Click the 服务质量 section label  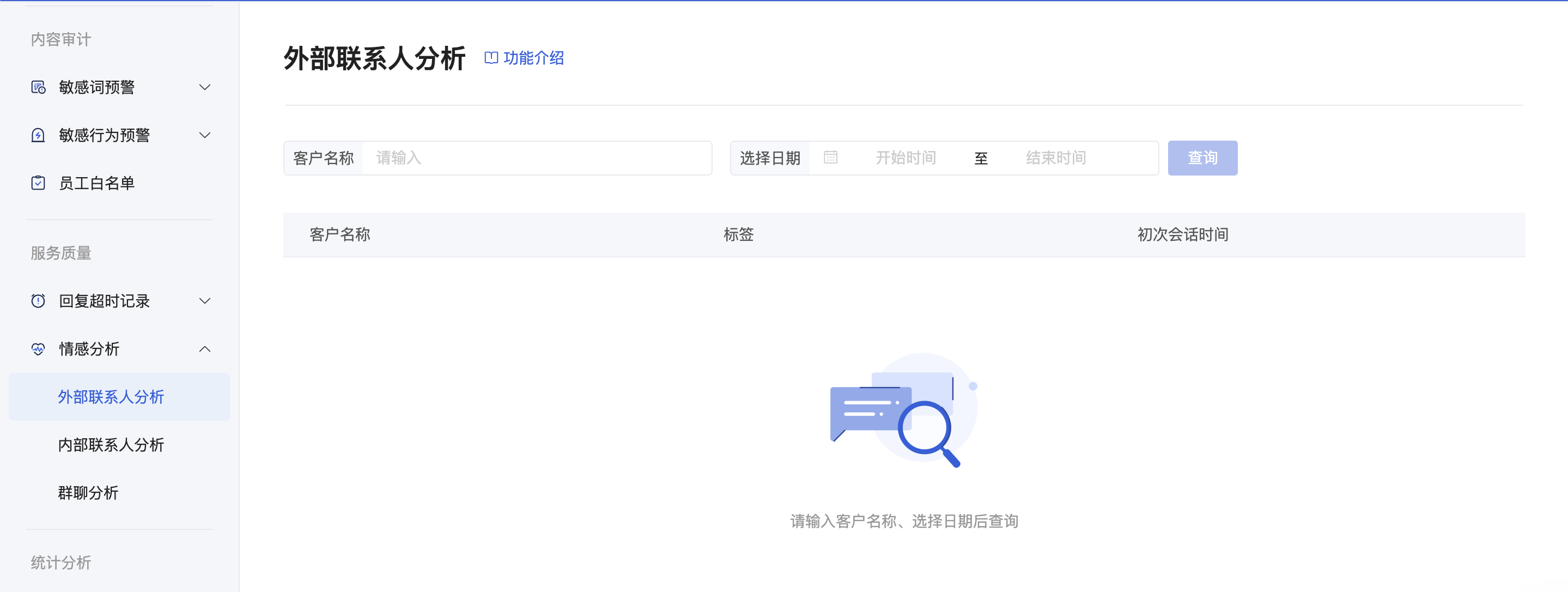coord(61,253)
